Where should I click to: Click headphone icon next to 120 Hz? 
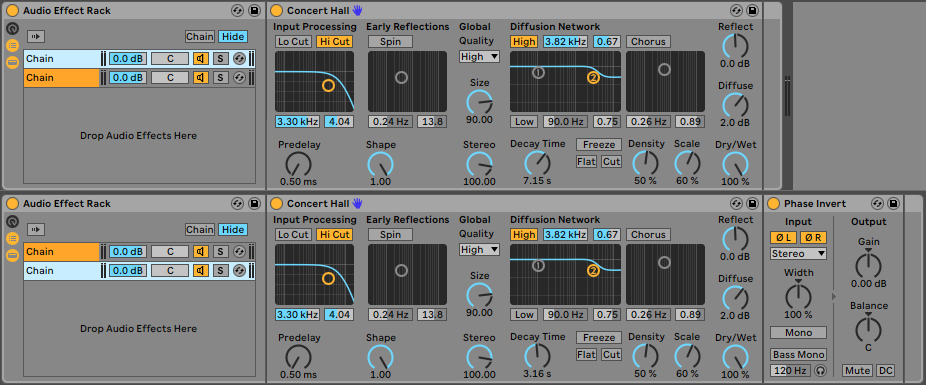(820, 371)
